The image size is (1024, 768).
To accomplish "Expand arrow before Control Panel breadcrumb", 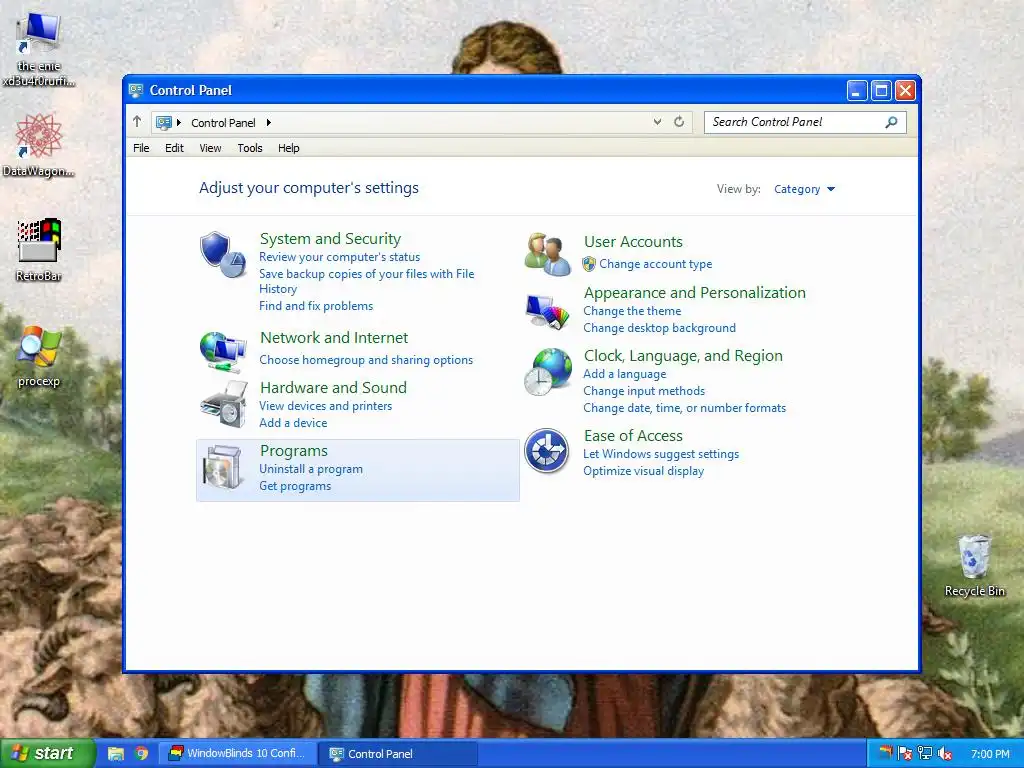I will (x=179, y=122).
